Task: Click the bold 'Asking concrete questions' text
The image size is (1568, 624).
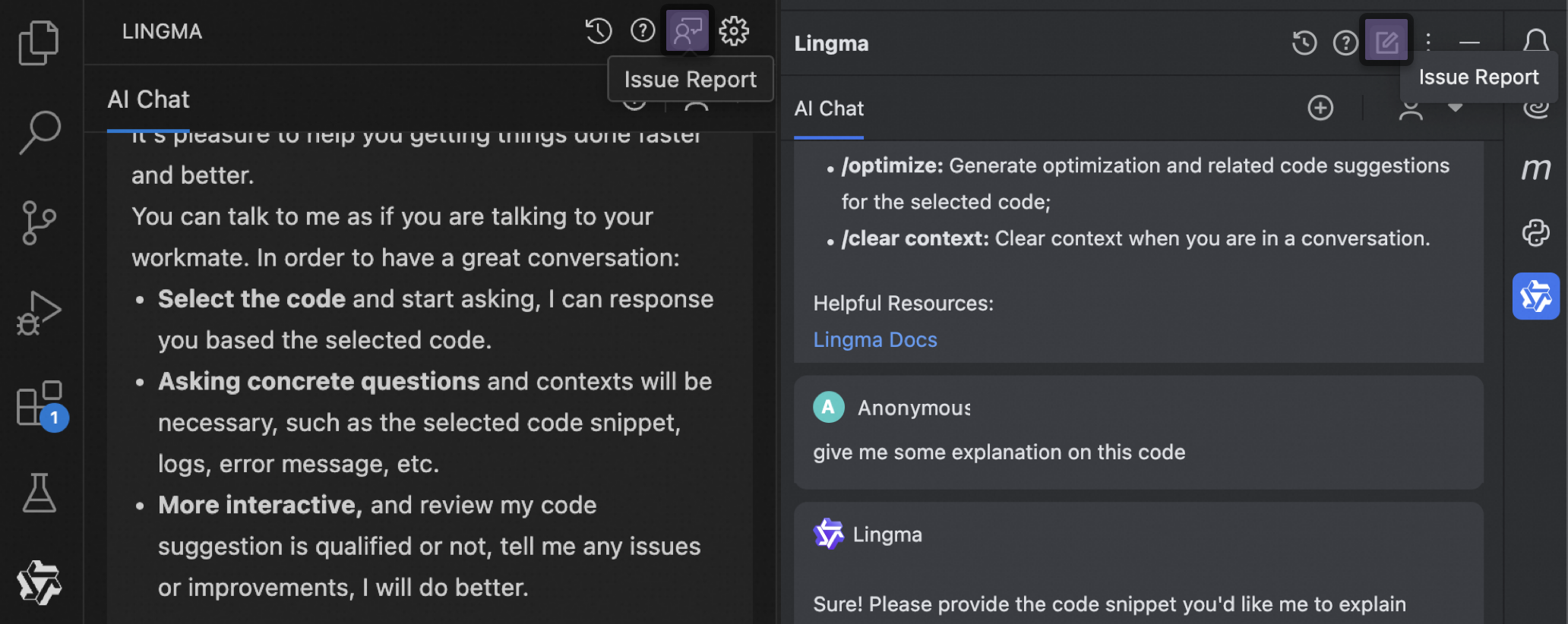Action: [x=319, y=381]
